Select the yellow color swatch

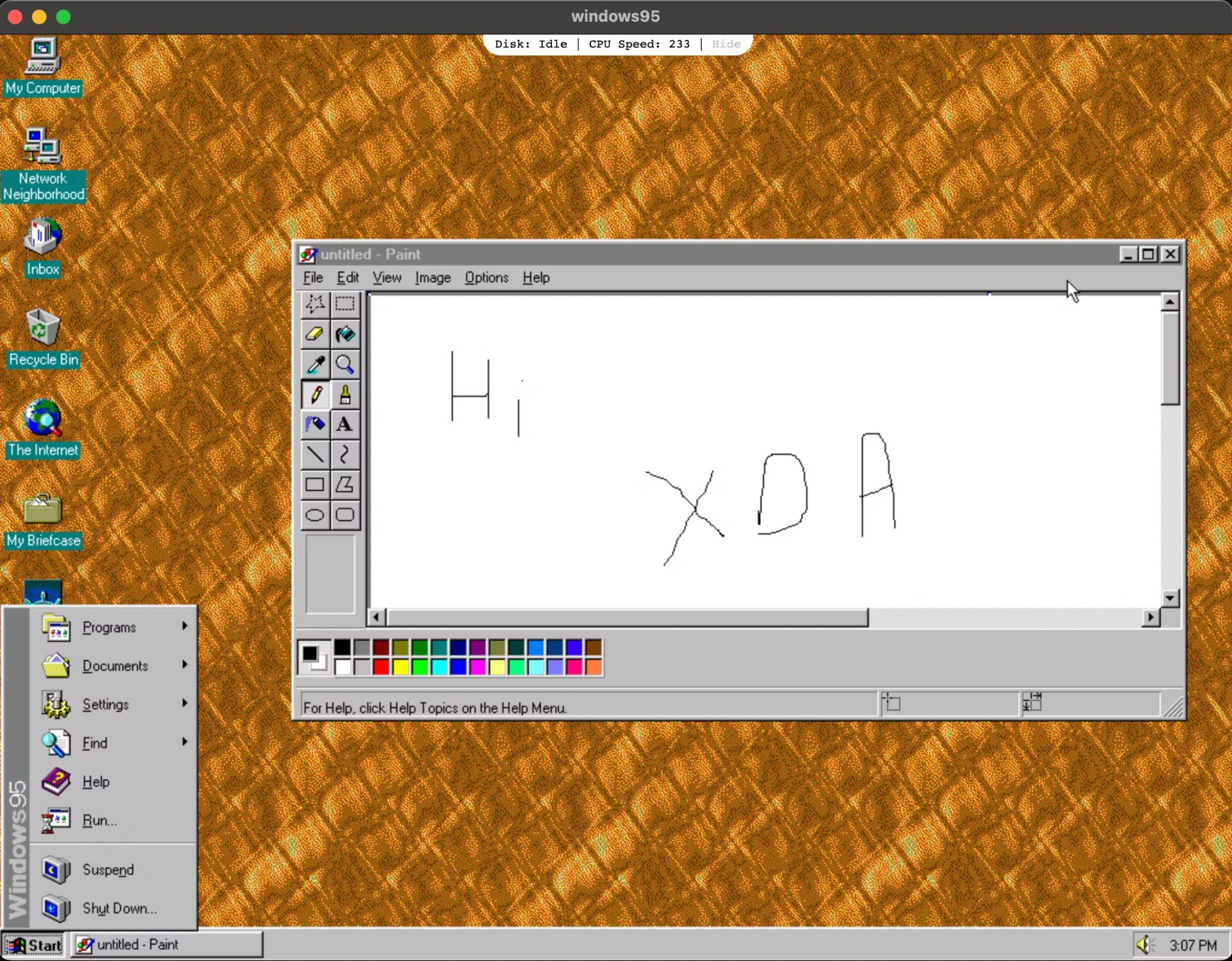(x=400, y=667)
